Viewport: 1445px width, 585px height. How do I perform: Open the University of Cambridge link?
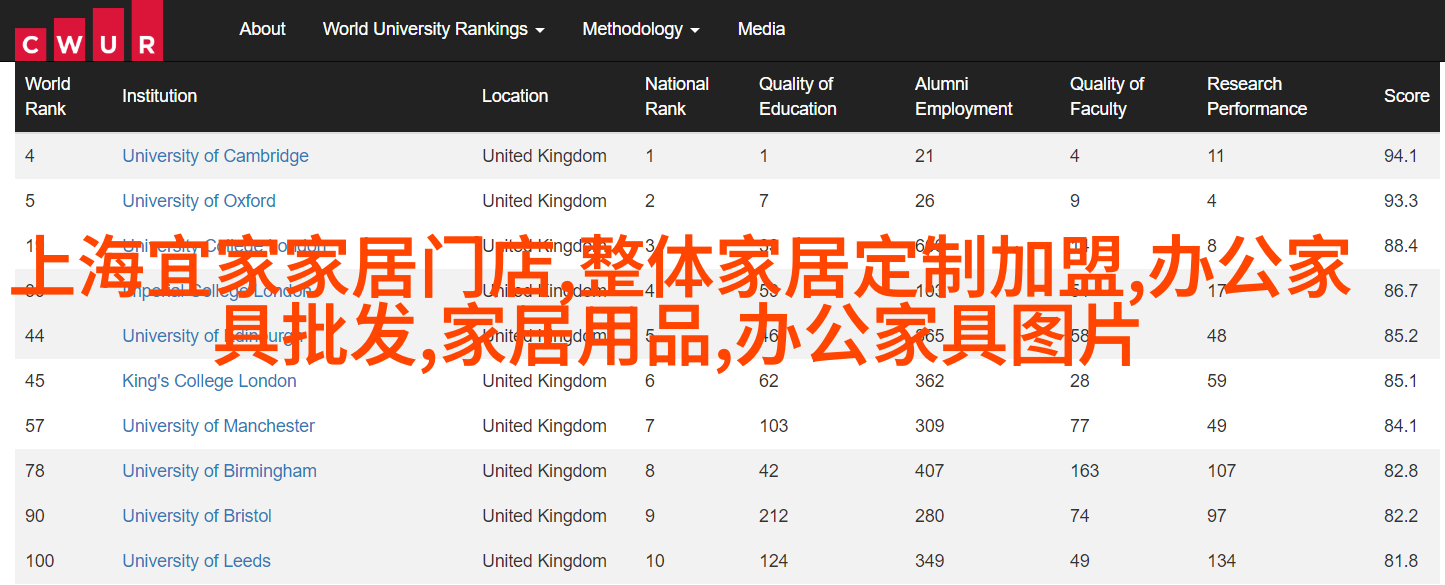click(215, 156)
